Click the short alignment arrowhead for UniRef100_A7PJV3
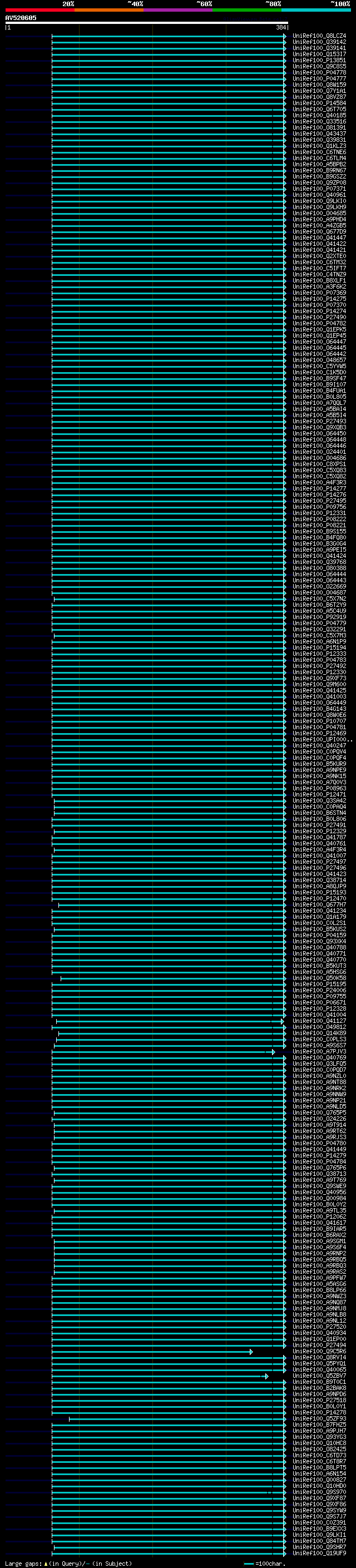 point(273,1052)
